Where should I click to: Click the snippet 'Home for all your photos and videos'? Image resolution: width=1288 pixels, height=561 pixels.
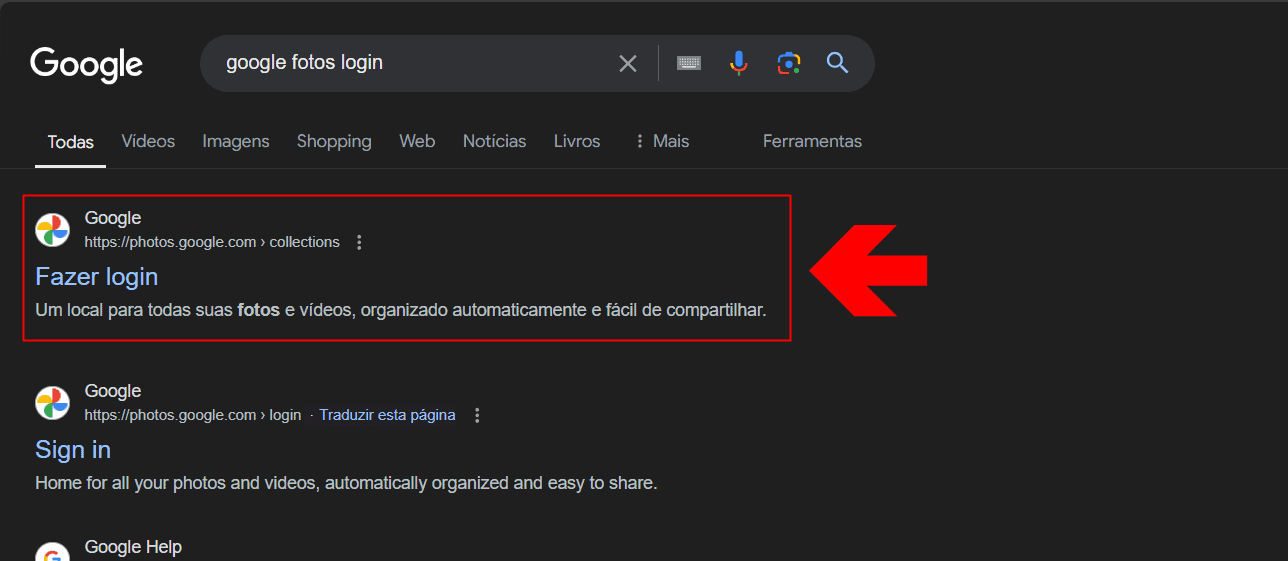pos(346,483)
